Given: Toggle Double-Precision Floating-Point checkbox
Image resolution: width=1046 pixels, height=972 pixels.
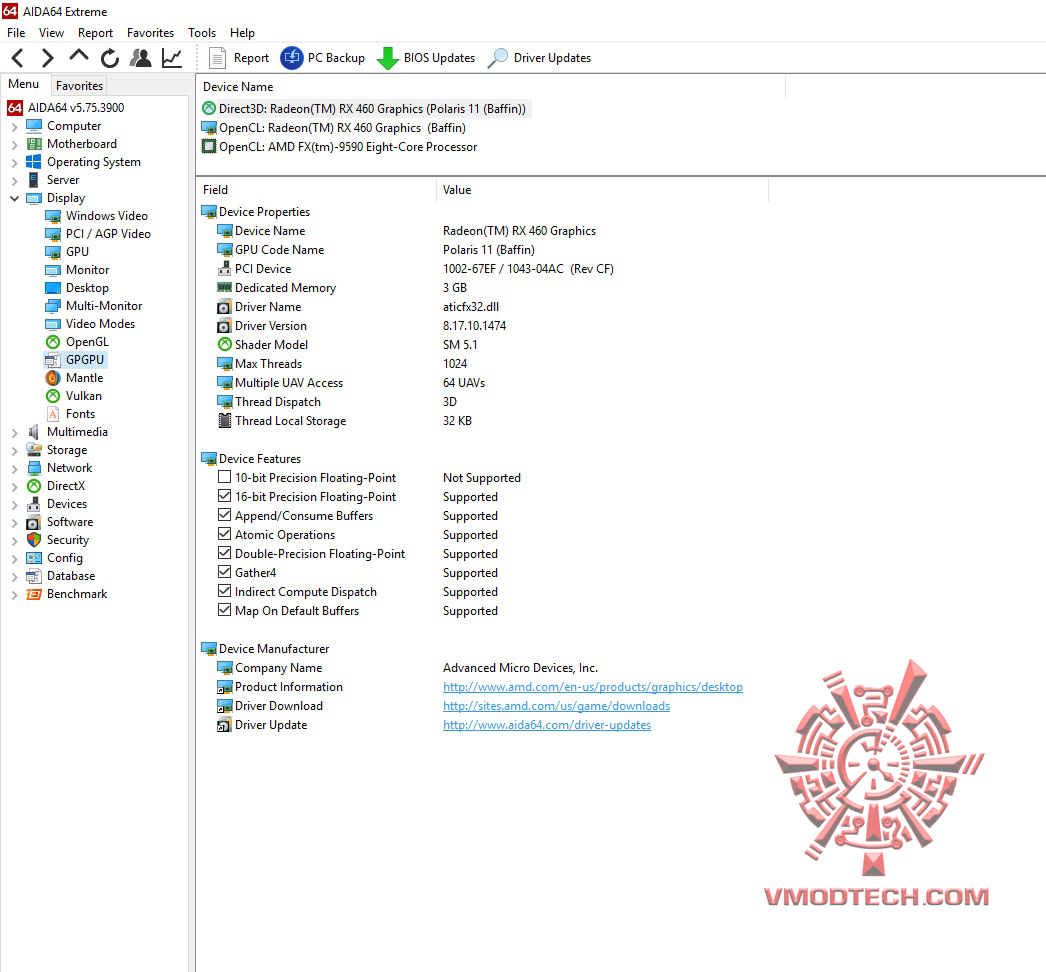Looking at the screenshot, I should (225, 553).
